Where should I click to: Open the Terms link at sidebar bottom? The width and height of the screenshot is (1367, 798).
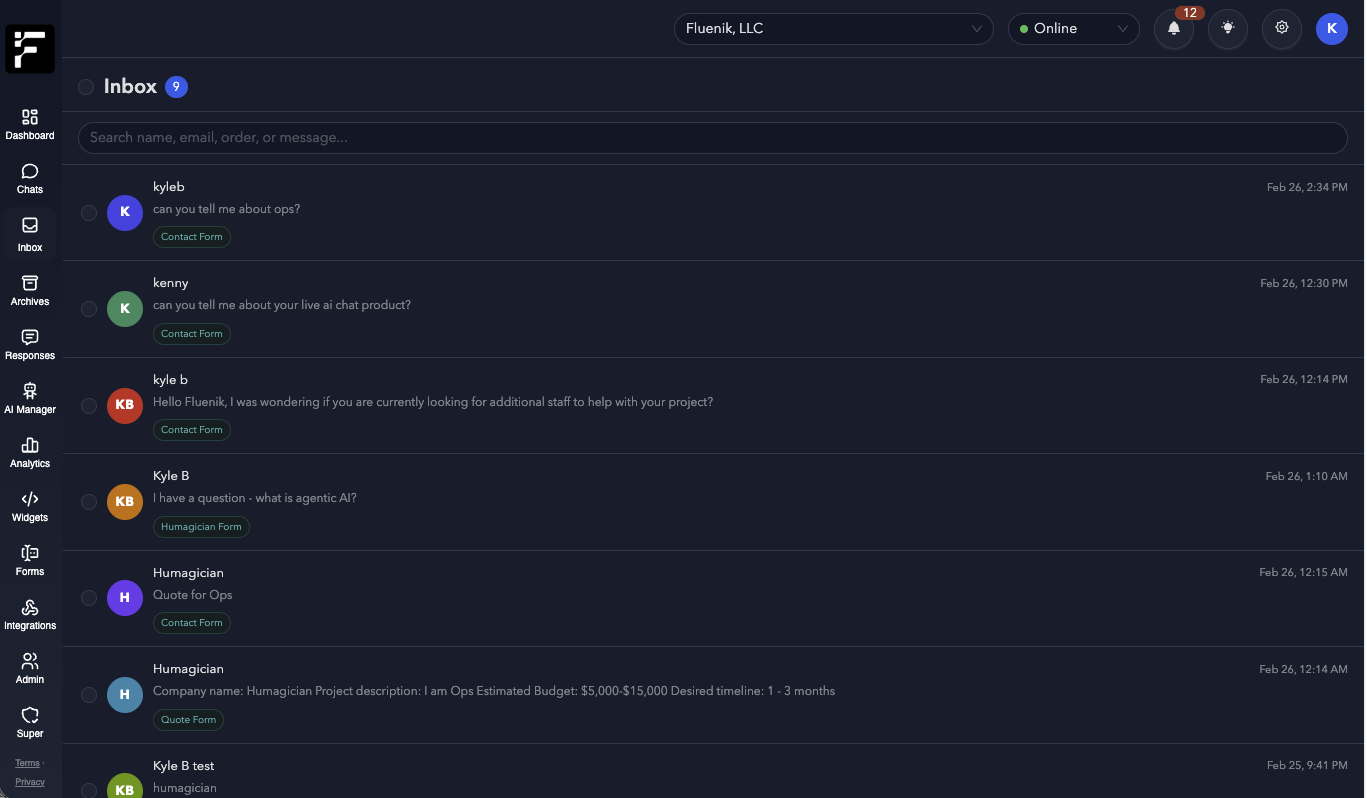tap(26, 763)
